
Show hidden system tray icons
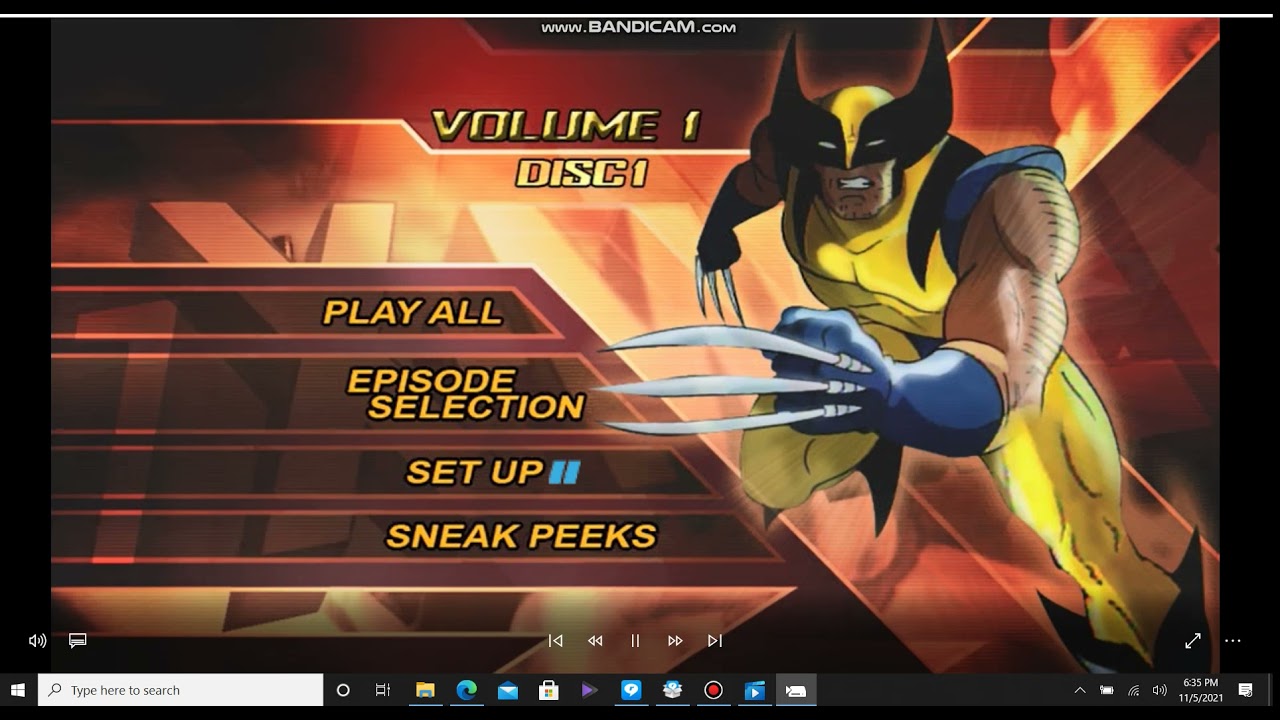pos(1080,690)
